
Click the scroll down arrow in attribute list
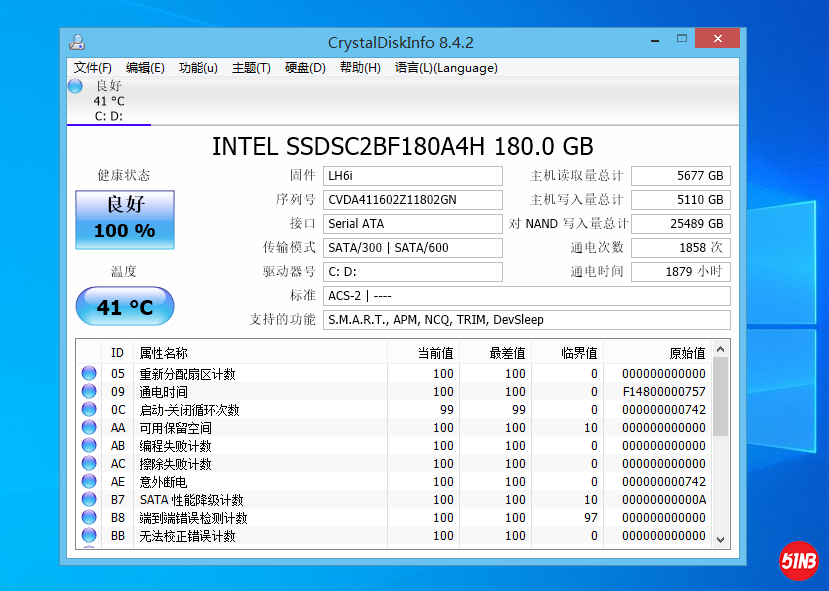click(720, 539)
